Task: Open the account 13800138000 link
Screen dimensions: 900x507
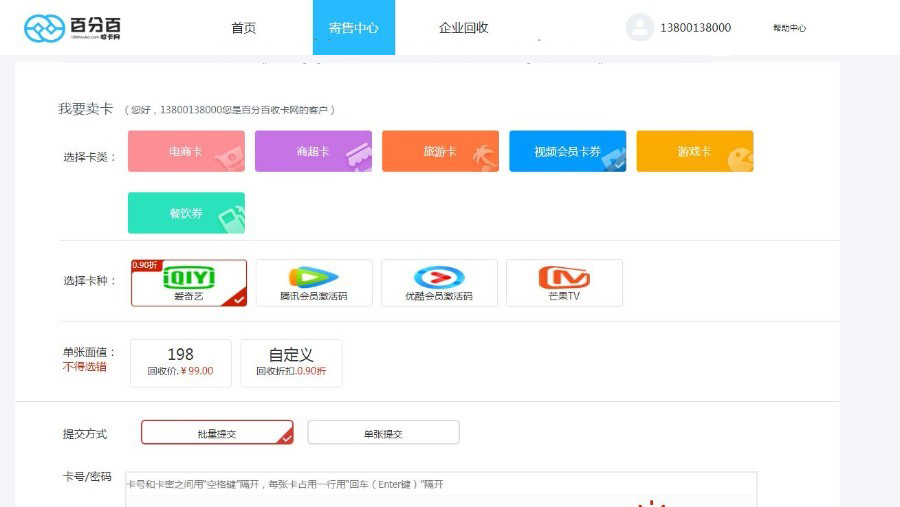Action: [695, 28]
